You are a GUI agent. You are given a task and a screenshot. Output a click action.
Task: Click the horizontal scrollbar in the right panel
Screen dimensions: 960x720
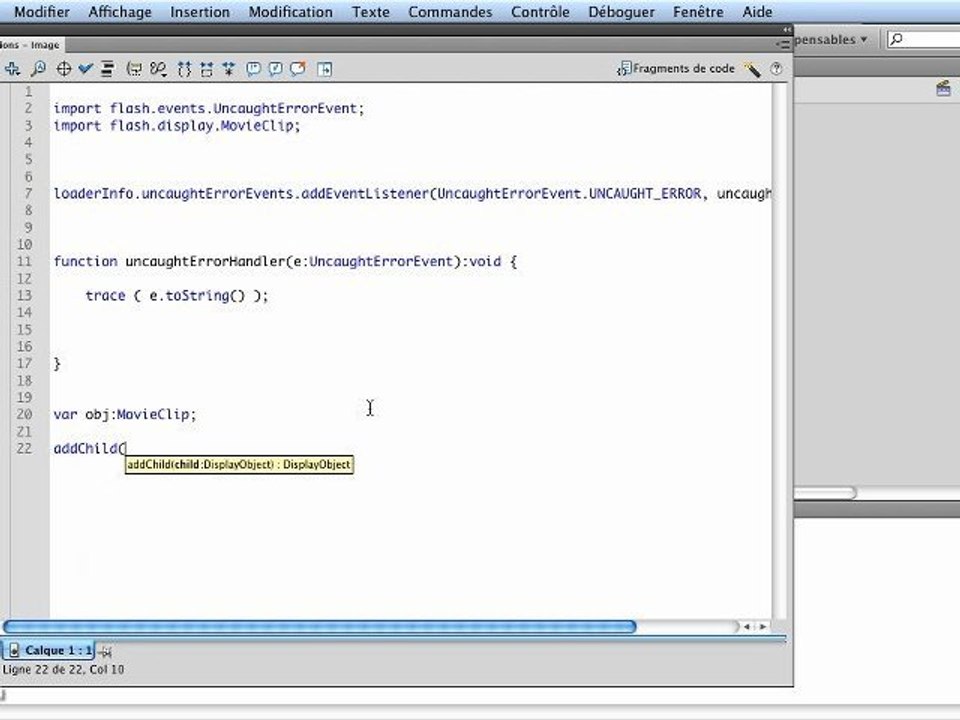[825, 493]
